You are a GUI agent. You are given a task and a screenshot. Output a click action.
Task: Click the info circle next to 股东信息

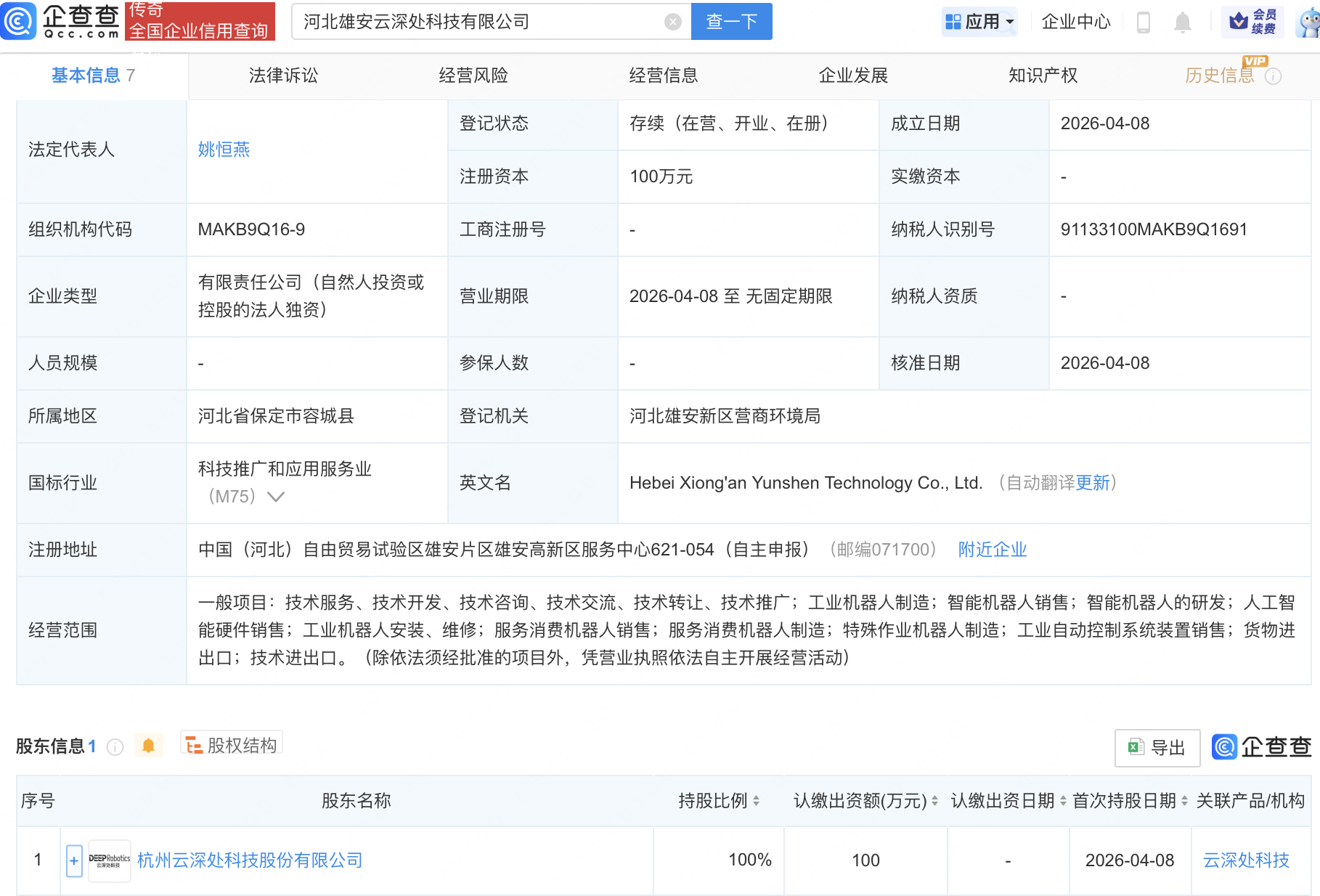tap(115, 746)
